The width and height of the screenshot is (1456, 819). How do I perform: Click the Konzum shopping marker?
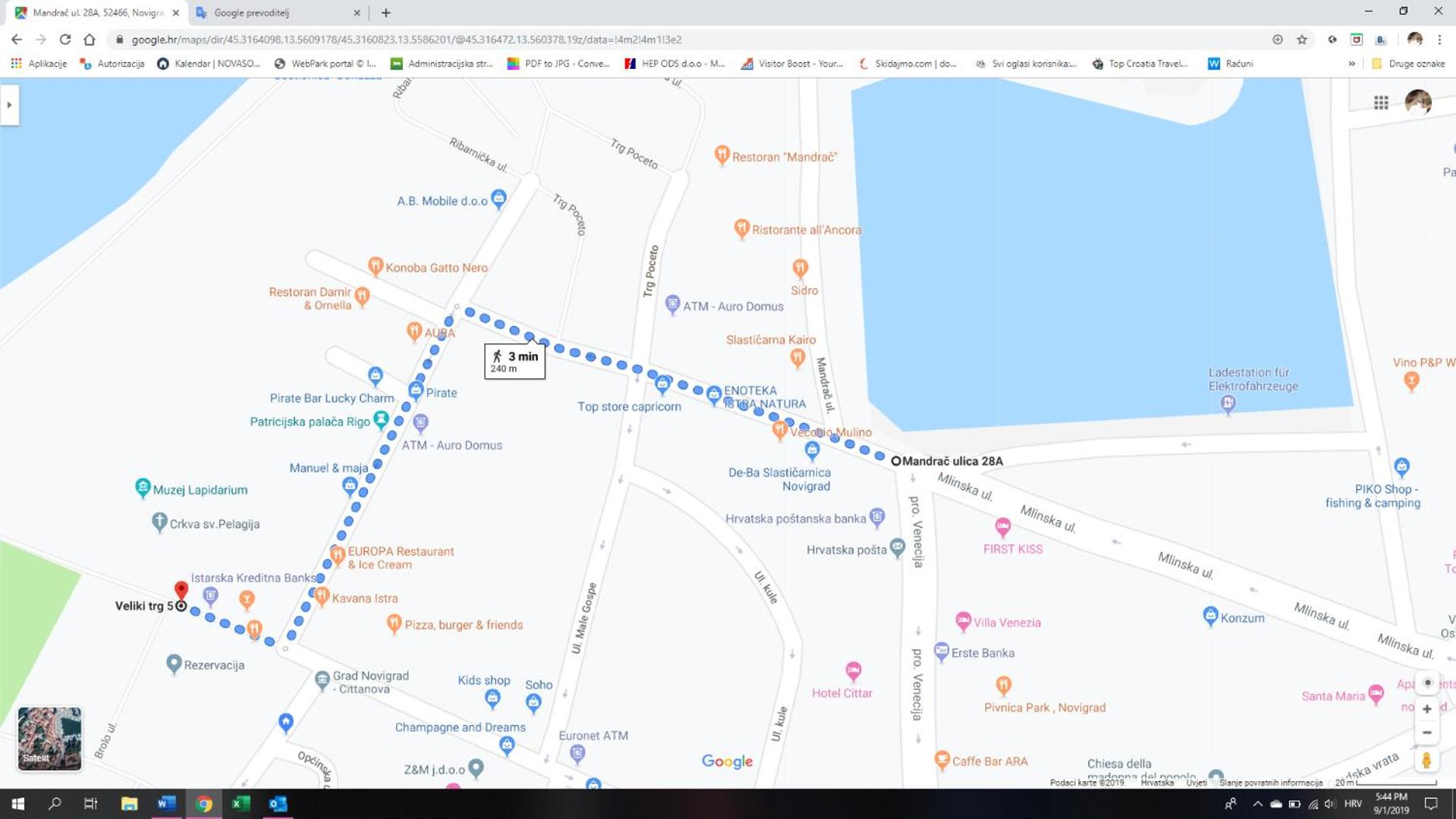click(1210, 616)
